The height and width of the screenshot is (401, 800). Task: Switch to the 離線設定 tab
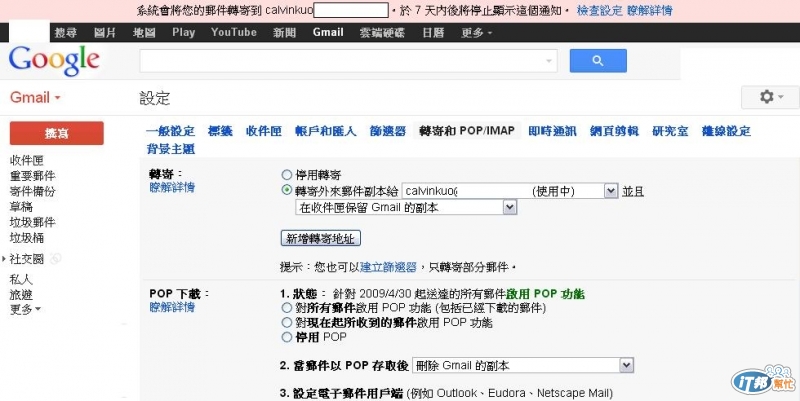pos(726,131)
